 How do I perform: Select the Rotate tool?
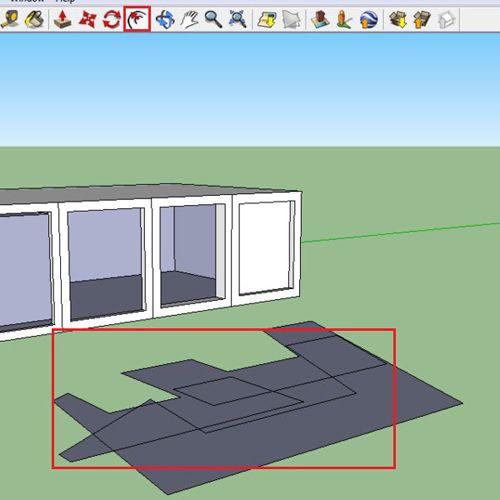click(112, 19)
